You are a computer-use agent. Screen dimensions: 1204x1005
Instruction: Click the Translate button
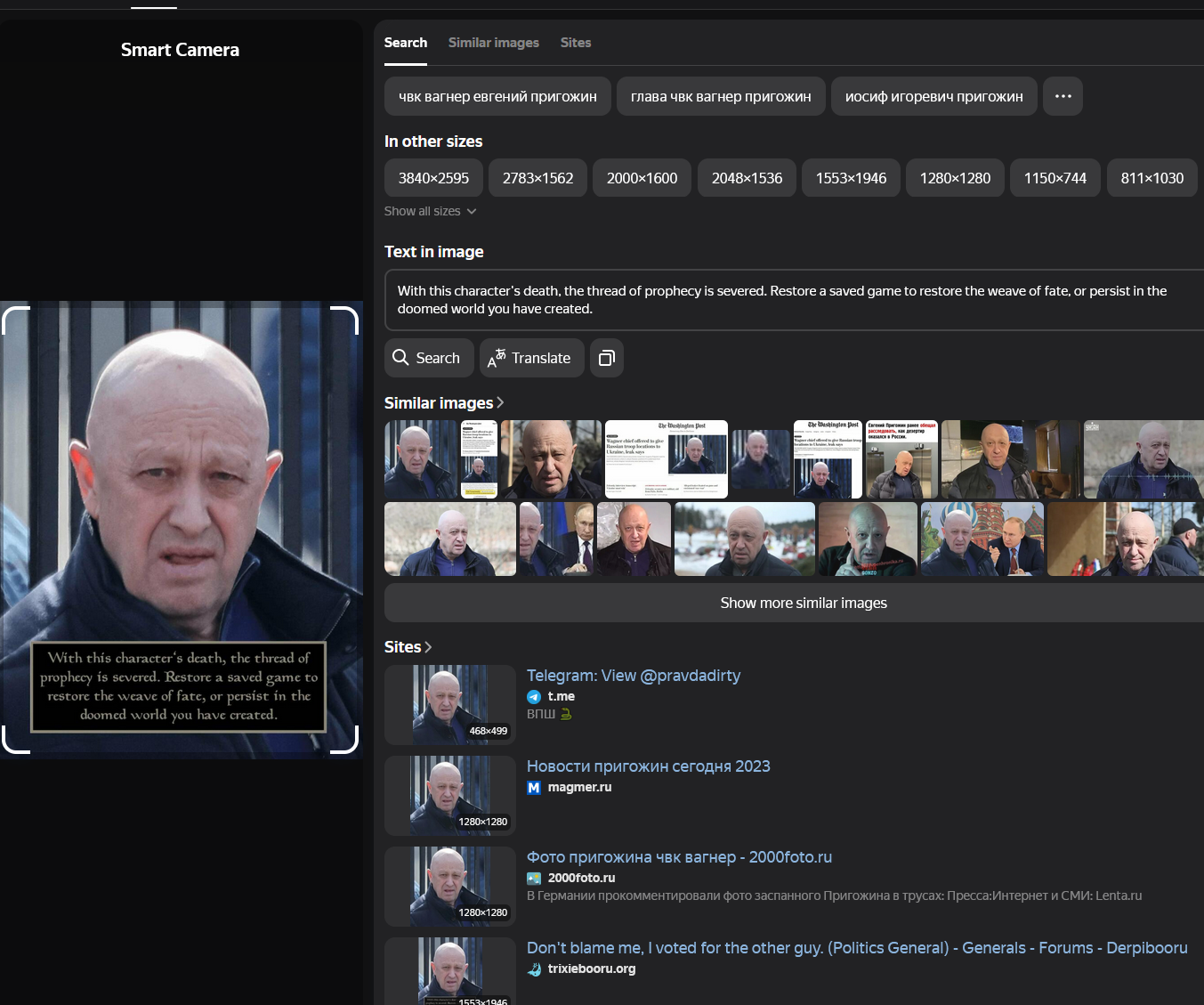coord(531,358)
